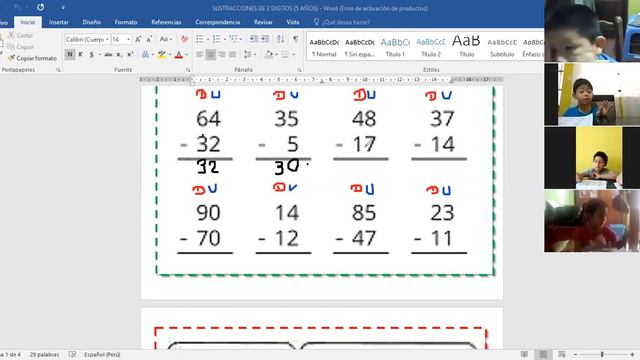Toggle italic with the K button
This screenshot has height=360, width=640.
pyautogui.click(x=80, y=54)
